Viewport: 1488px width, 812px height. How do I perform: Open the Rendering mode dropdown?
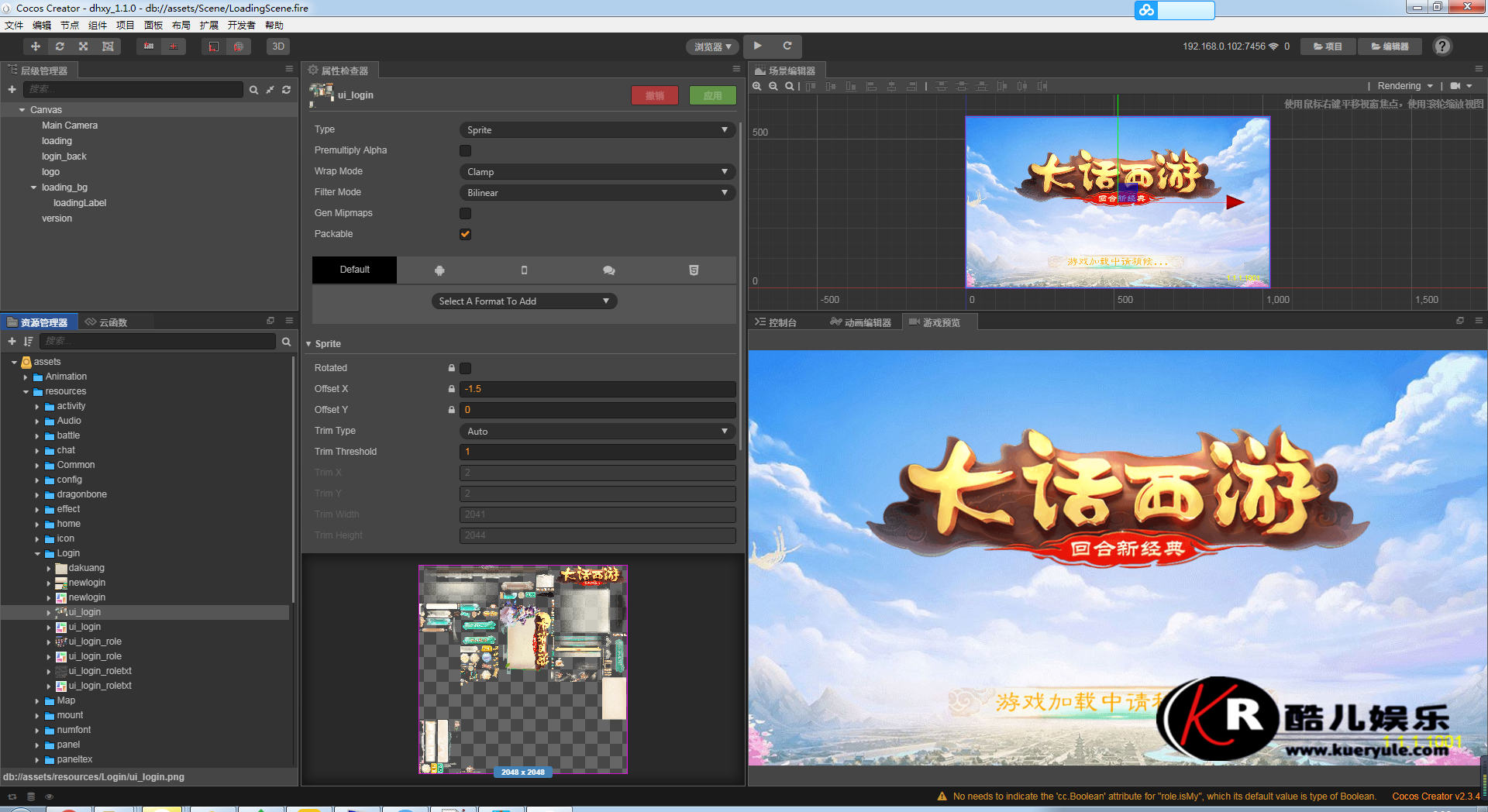tap(1405, 86)
